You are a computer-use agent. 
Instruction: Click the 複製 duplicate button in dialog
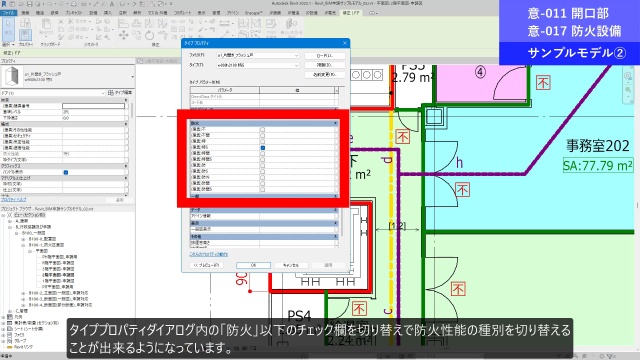tap(325, 65)
